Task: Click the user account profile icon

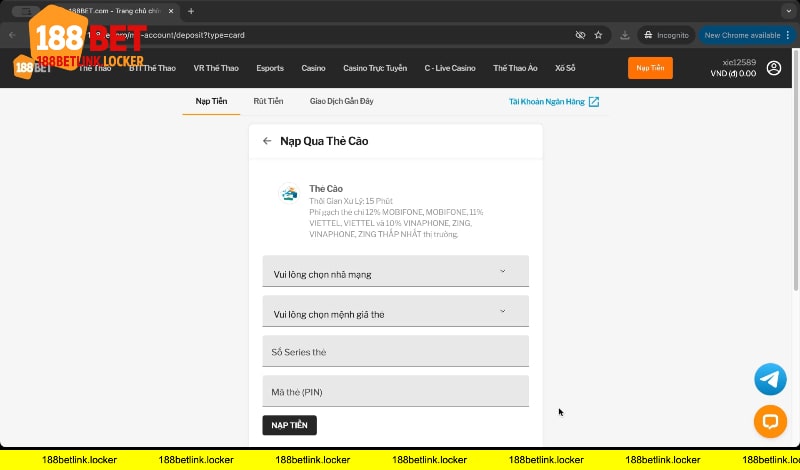Action: pyautogui.click(x=773, y=68)
